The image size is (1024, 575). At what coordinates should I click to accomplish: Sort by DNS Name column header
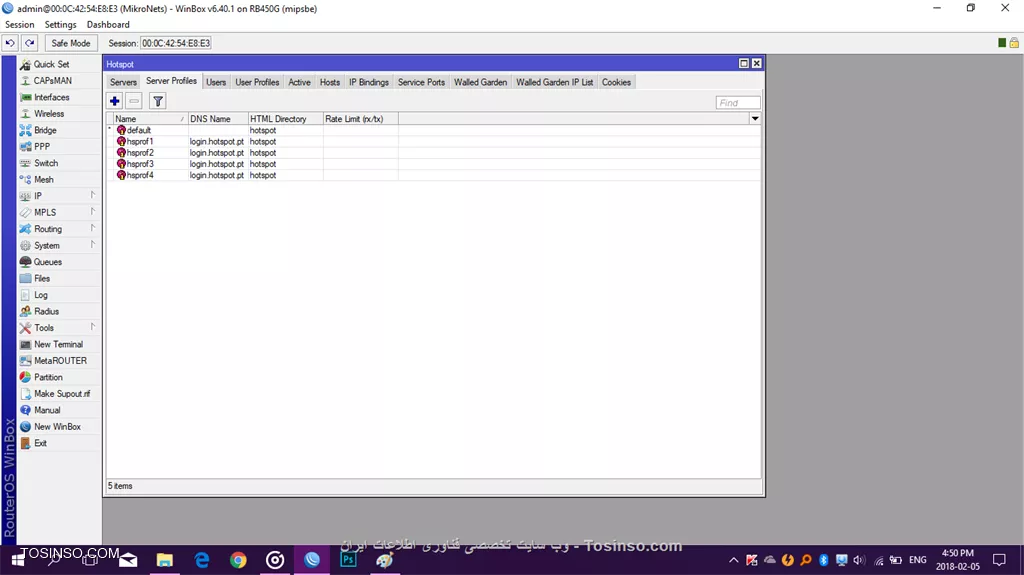(218, 119)
